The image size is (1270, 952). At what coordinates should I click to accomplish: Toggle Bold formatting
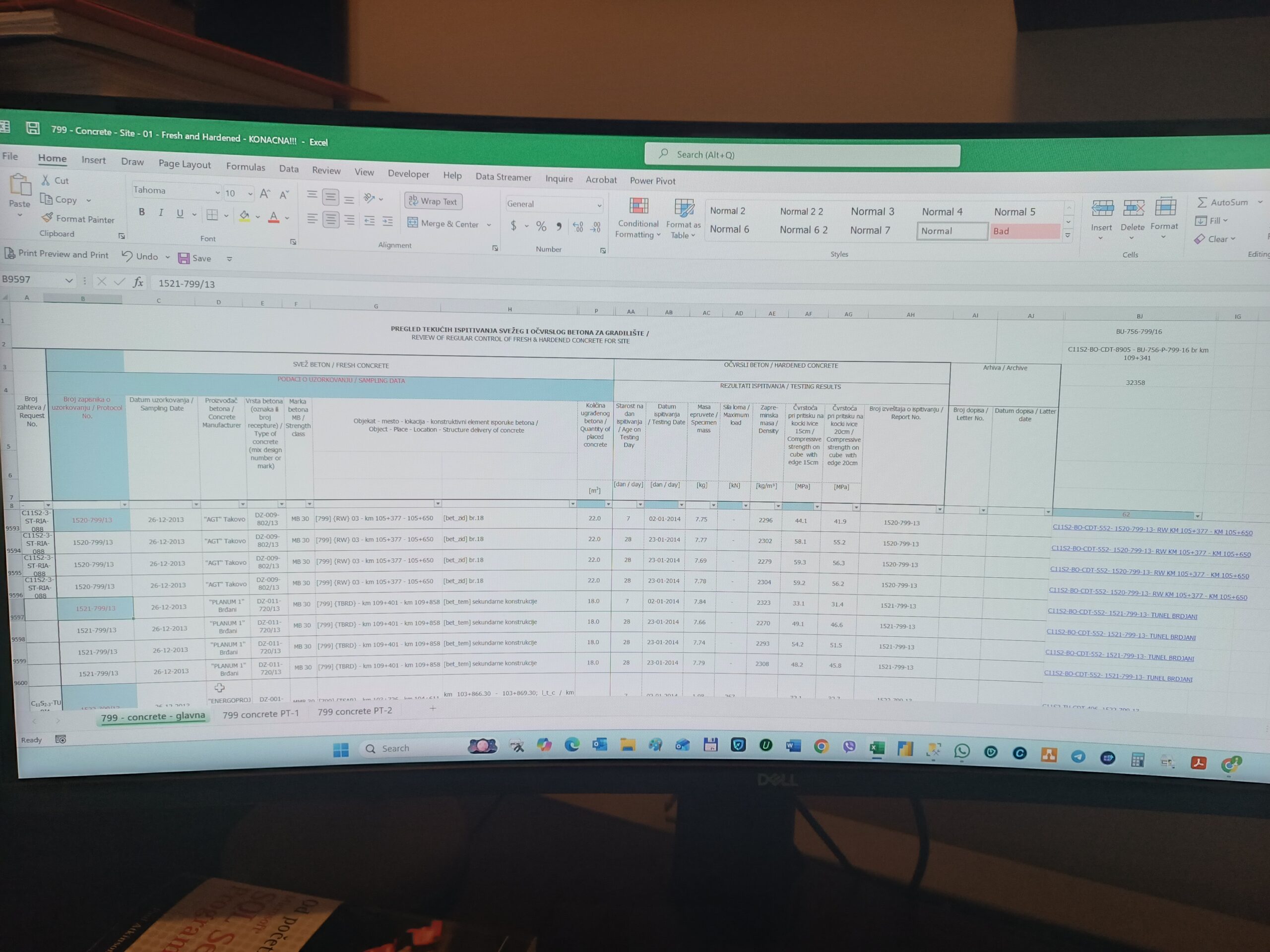click(142, 212)
